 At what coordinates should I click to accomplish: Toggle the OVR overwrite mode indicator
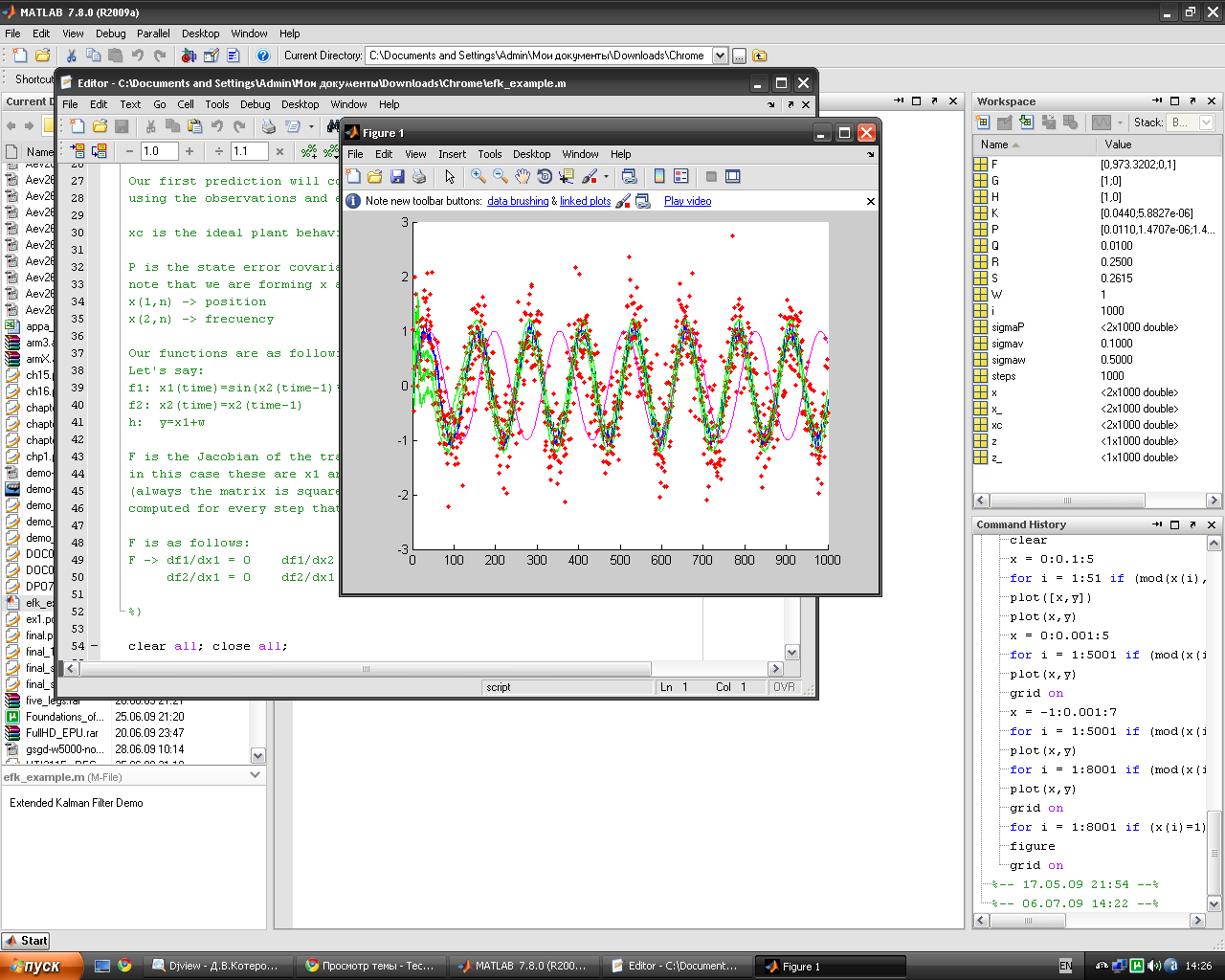click(x=784, y=687)
